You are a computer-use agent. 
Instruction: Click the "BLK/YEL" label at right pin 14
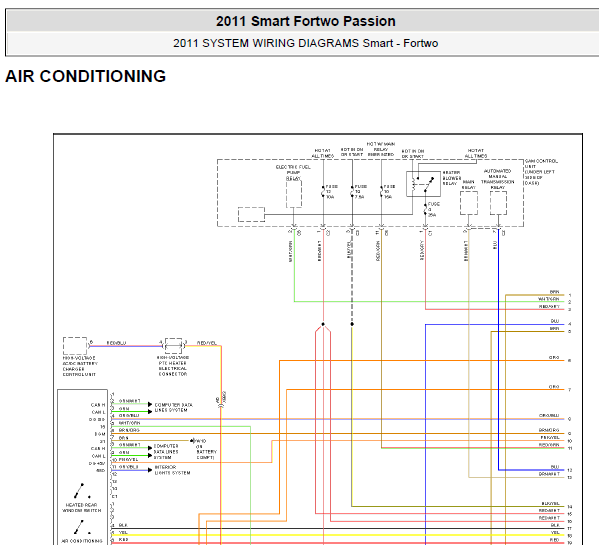pos(550,503)
